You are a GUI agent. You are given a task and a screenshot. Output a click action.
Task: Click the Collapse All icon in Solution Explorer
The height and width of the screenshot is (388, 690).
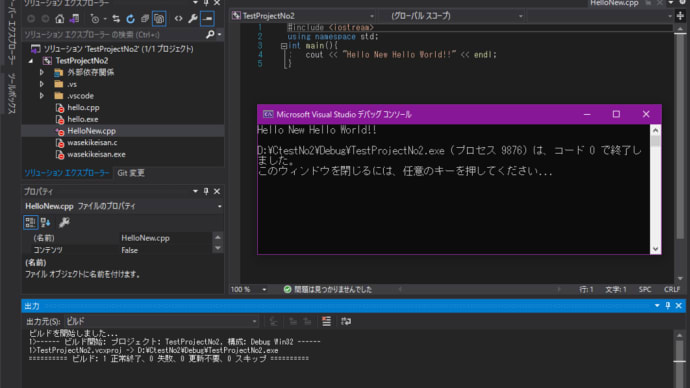coord(145,19)
